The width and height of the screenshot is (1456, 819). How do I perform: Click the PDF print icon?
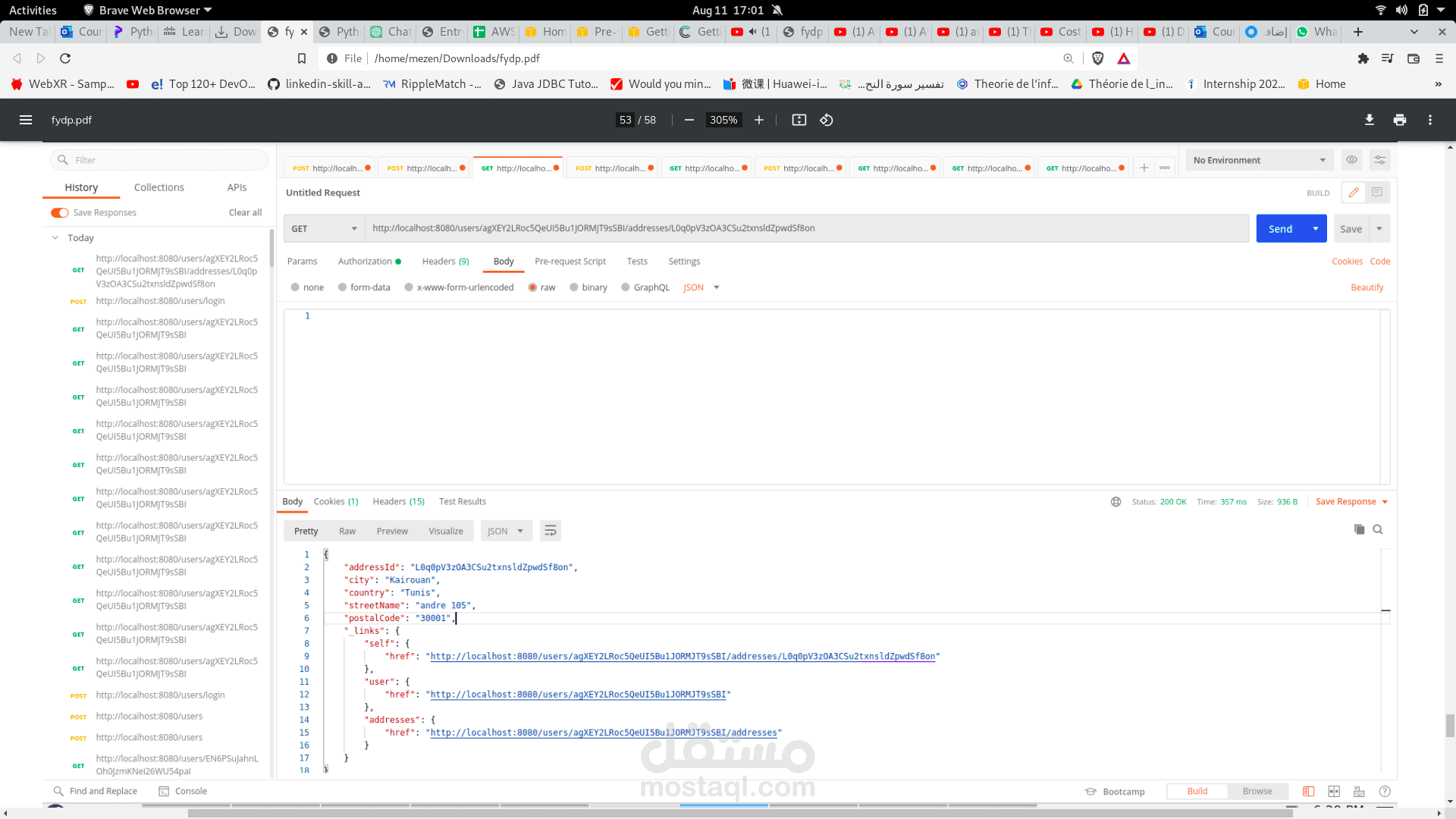pos(1399,120)
